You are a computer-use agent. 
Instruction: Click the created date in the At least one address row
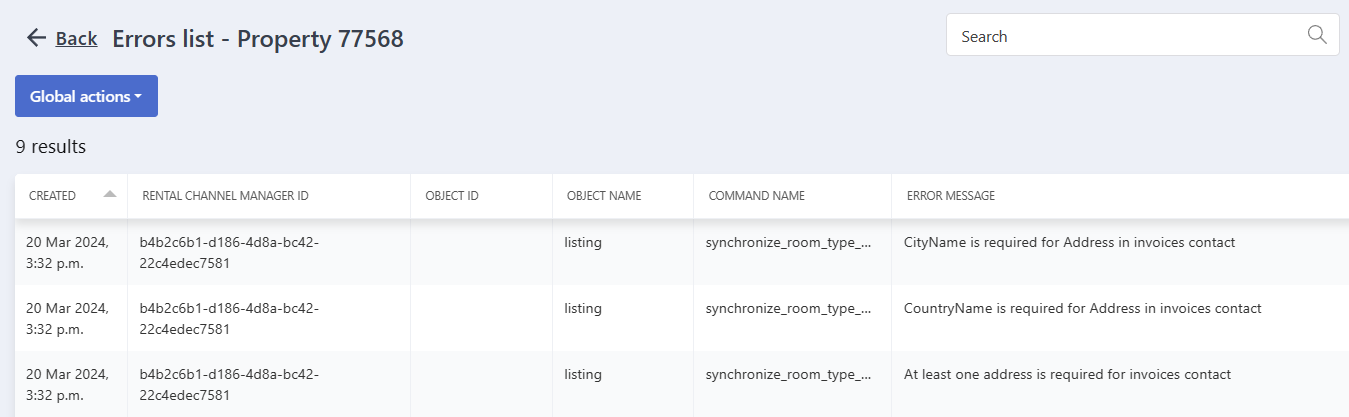pos(68,384)
